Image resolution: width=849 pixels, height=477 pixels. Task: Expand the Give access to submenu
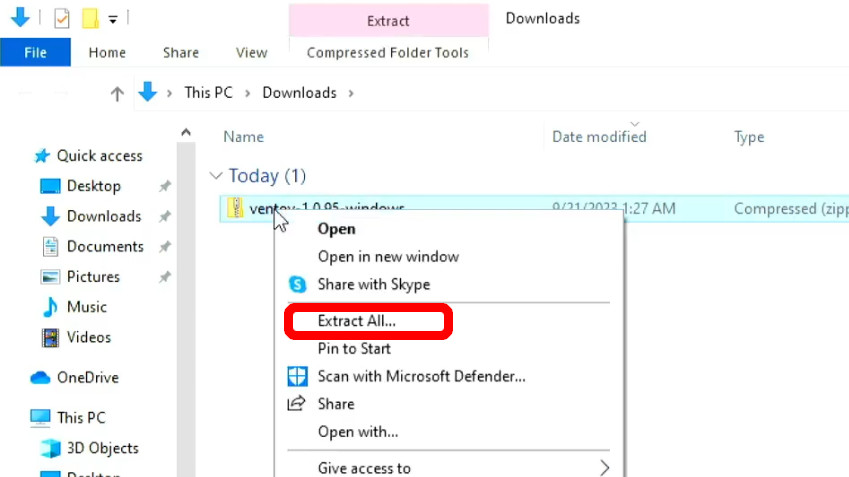(604, 467)
